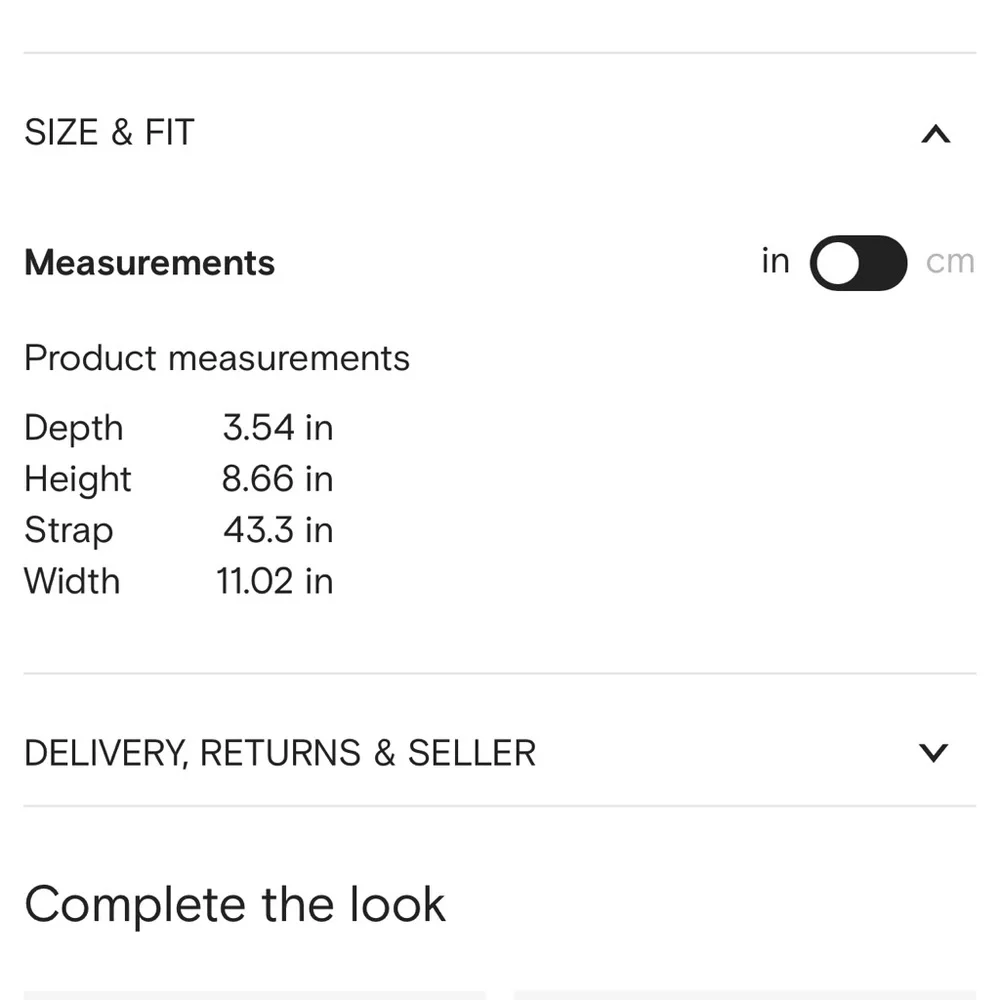
Task: Click the Height 8.66 in value
Action: click(277, 479)
